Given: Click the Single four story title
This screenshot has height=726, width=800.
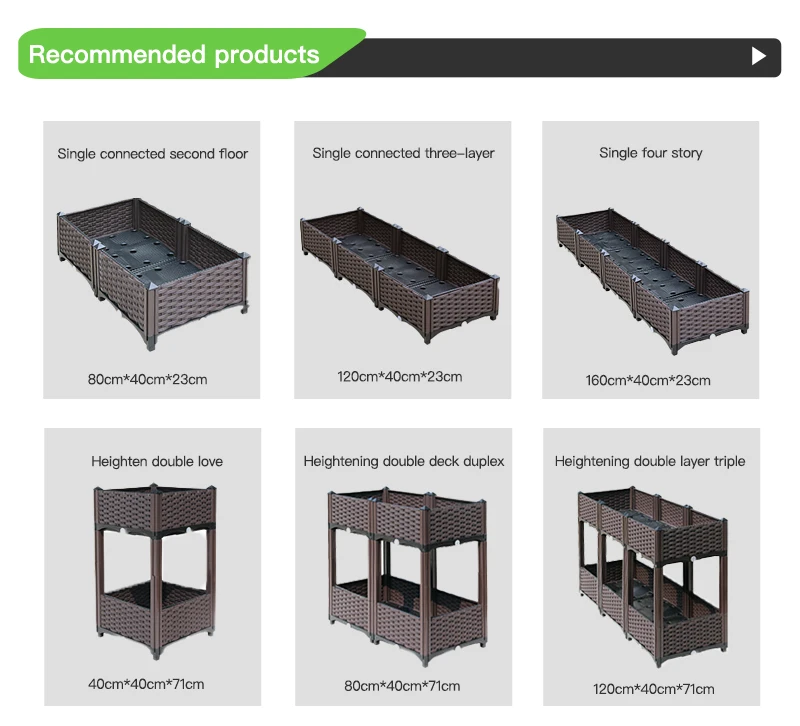Looking at the screenshot, I should (x=650, y=153).
